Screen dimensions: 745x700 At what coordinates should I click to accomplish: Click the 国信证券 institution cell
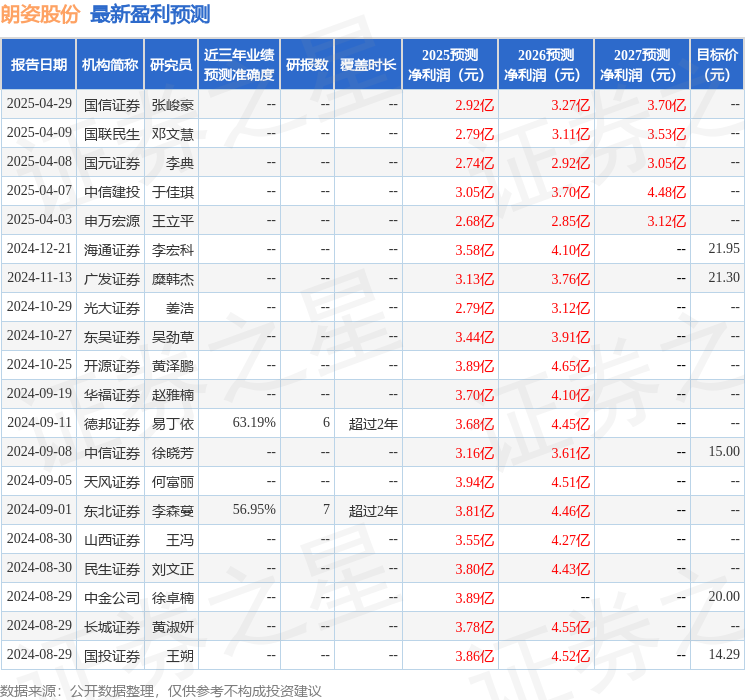point(112,105)
